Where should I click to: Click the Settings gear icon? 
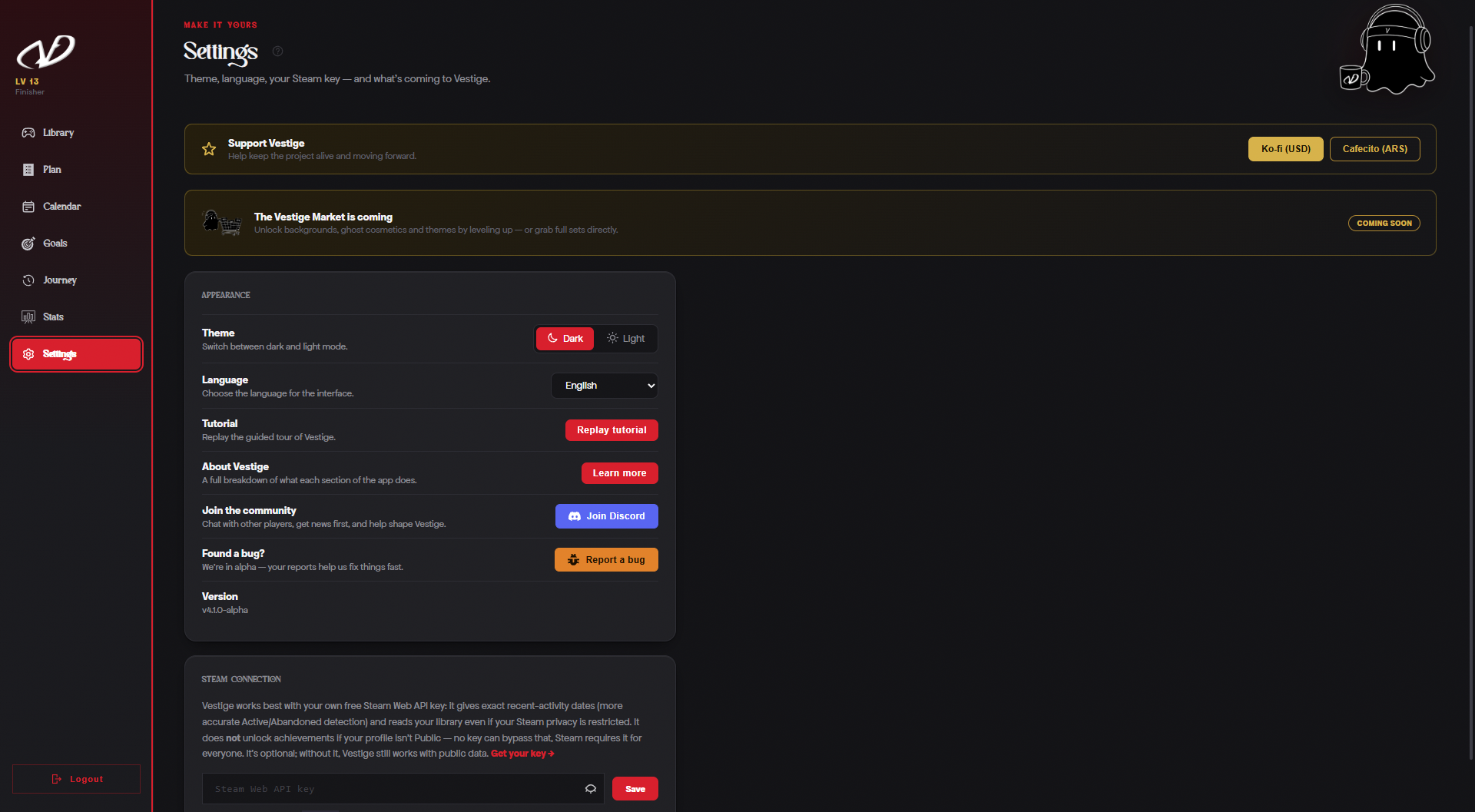click(x=28, y=354)
